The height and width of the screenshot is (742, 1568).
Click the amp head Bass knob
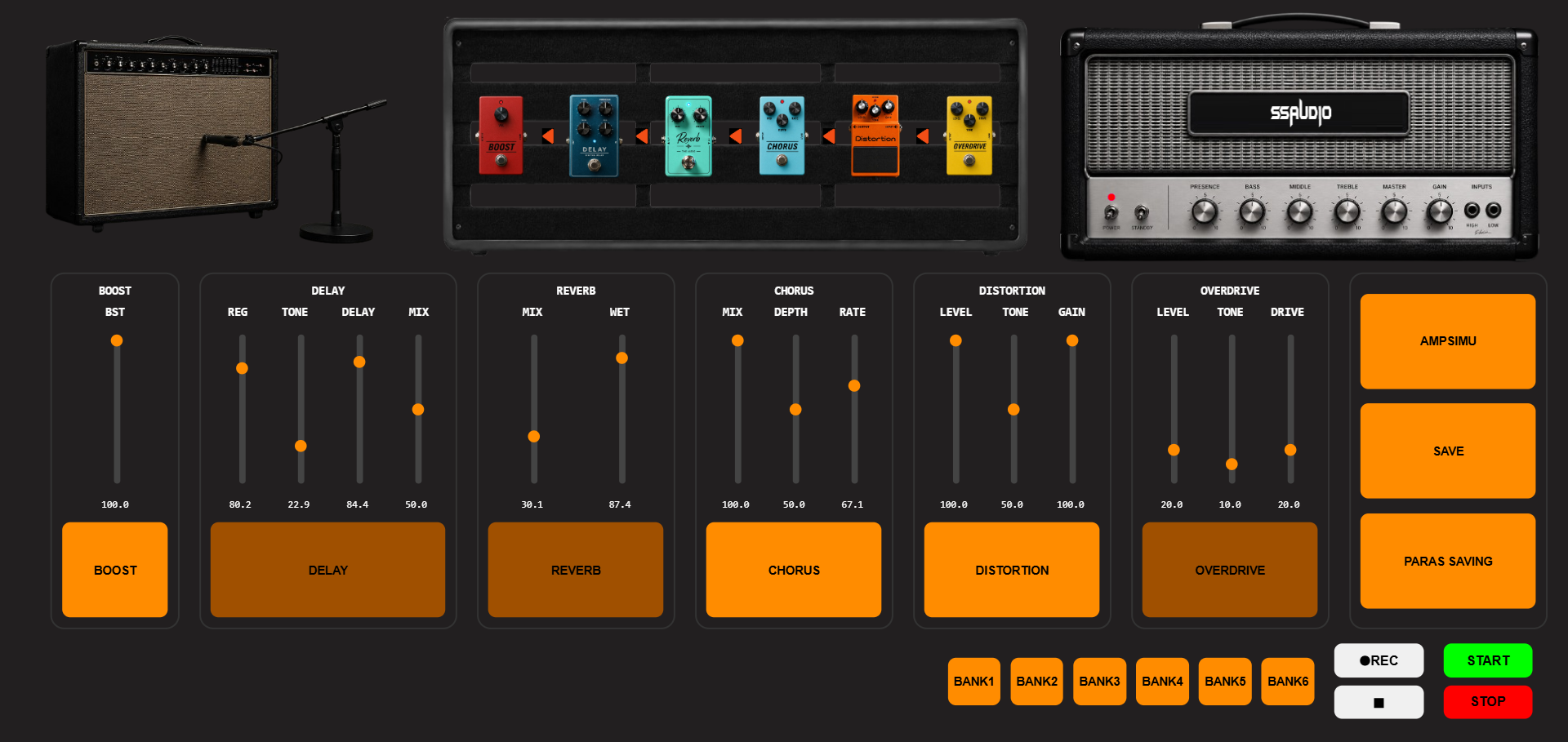point(1252,212)
